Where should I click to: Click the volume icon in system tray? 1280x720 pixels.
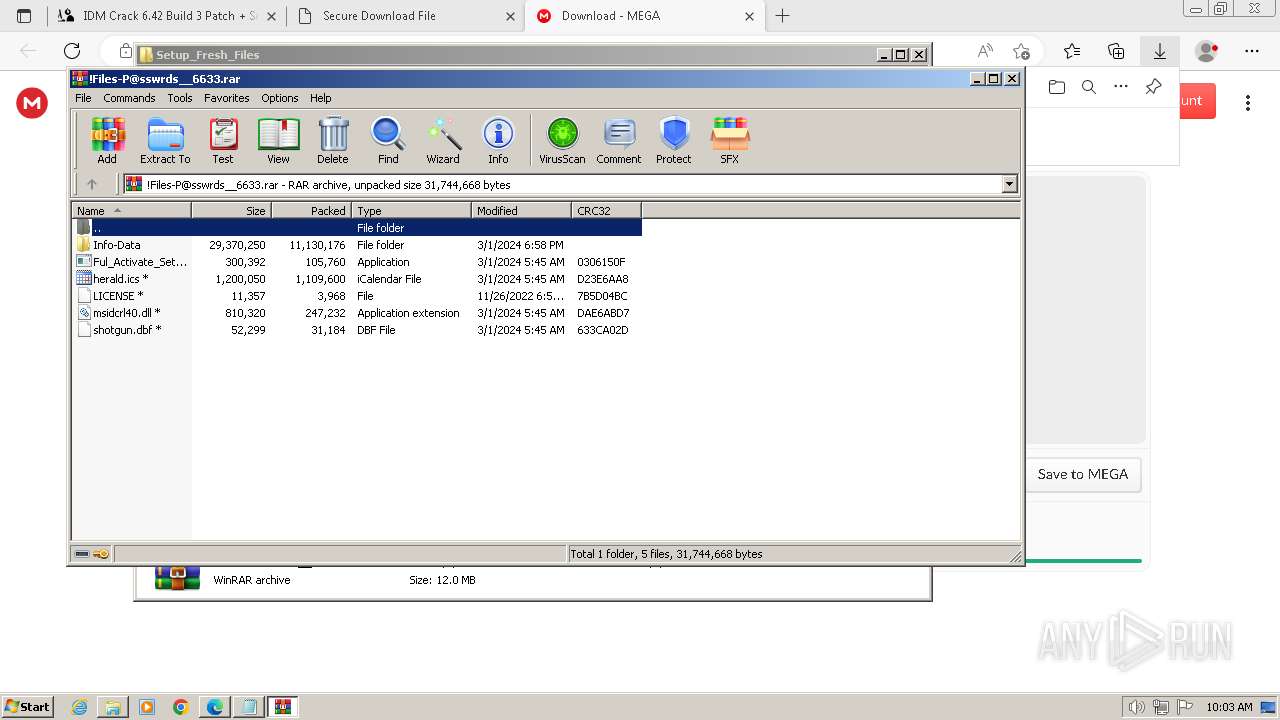[1137, 707]
